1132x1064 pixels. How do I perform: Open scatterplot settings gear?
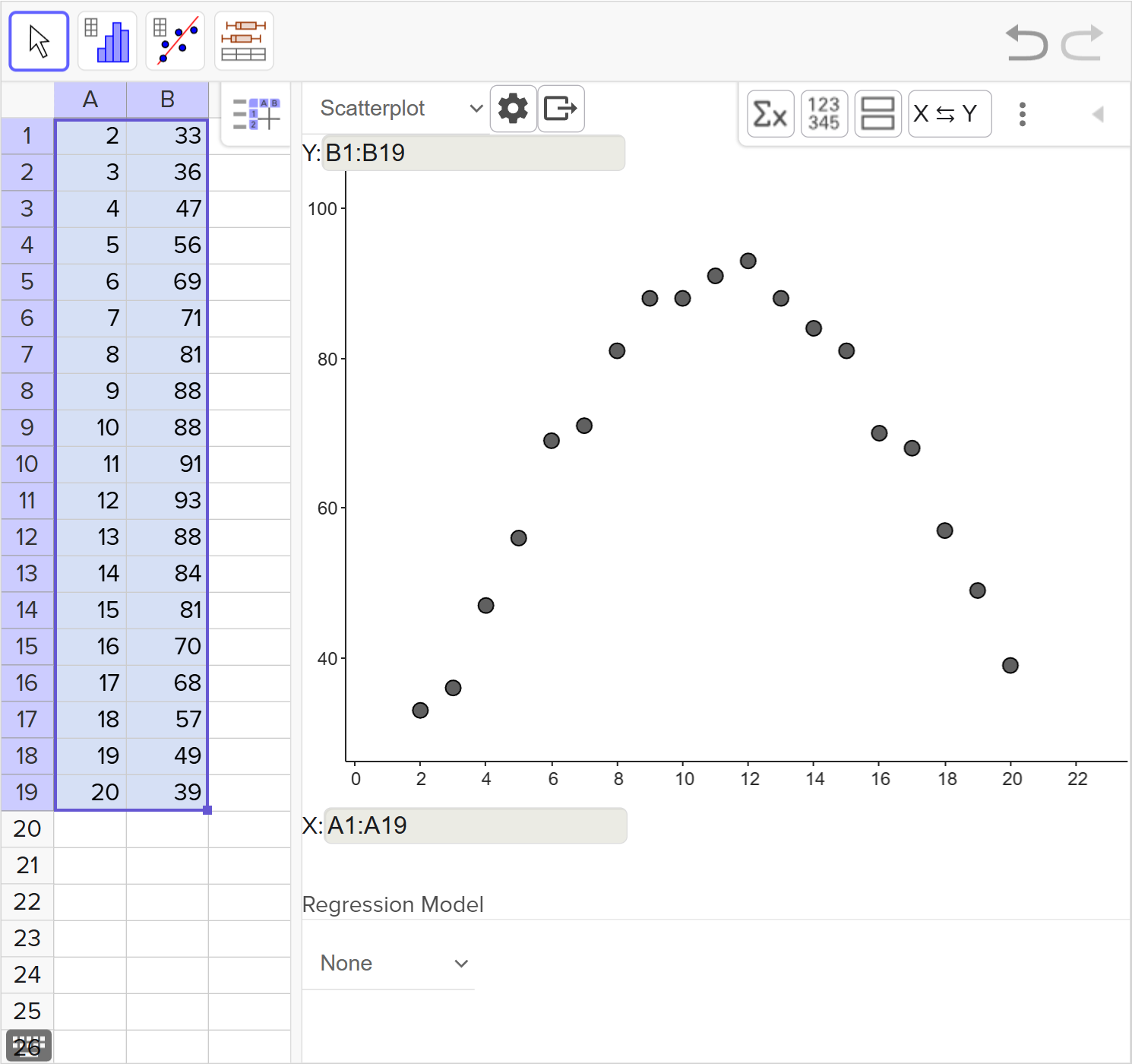pyautogui.click(x=513, y=109)
